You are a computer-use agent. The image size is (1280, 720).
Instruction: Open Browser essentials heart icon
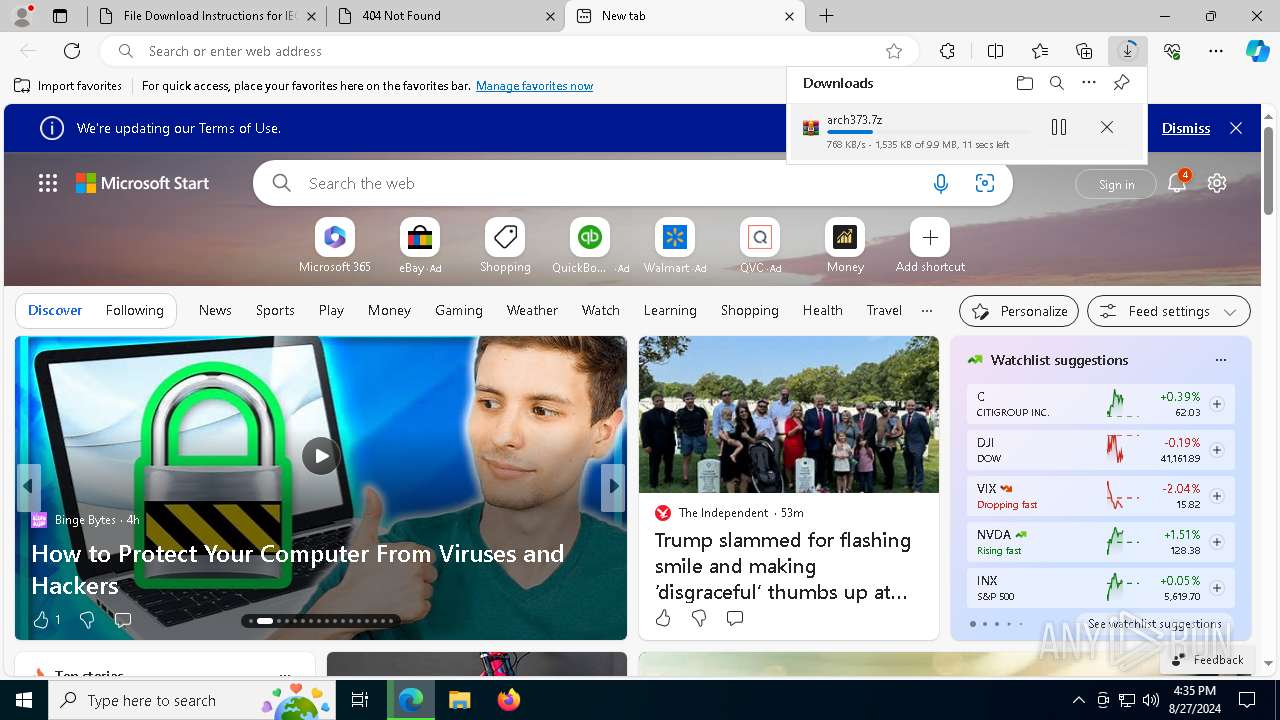[1172, 51]
